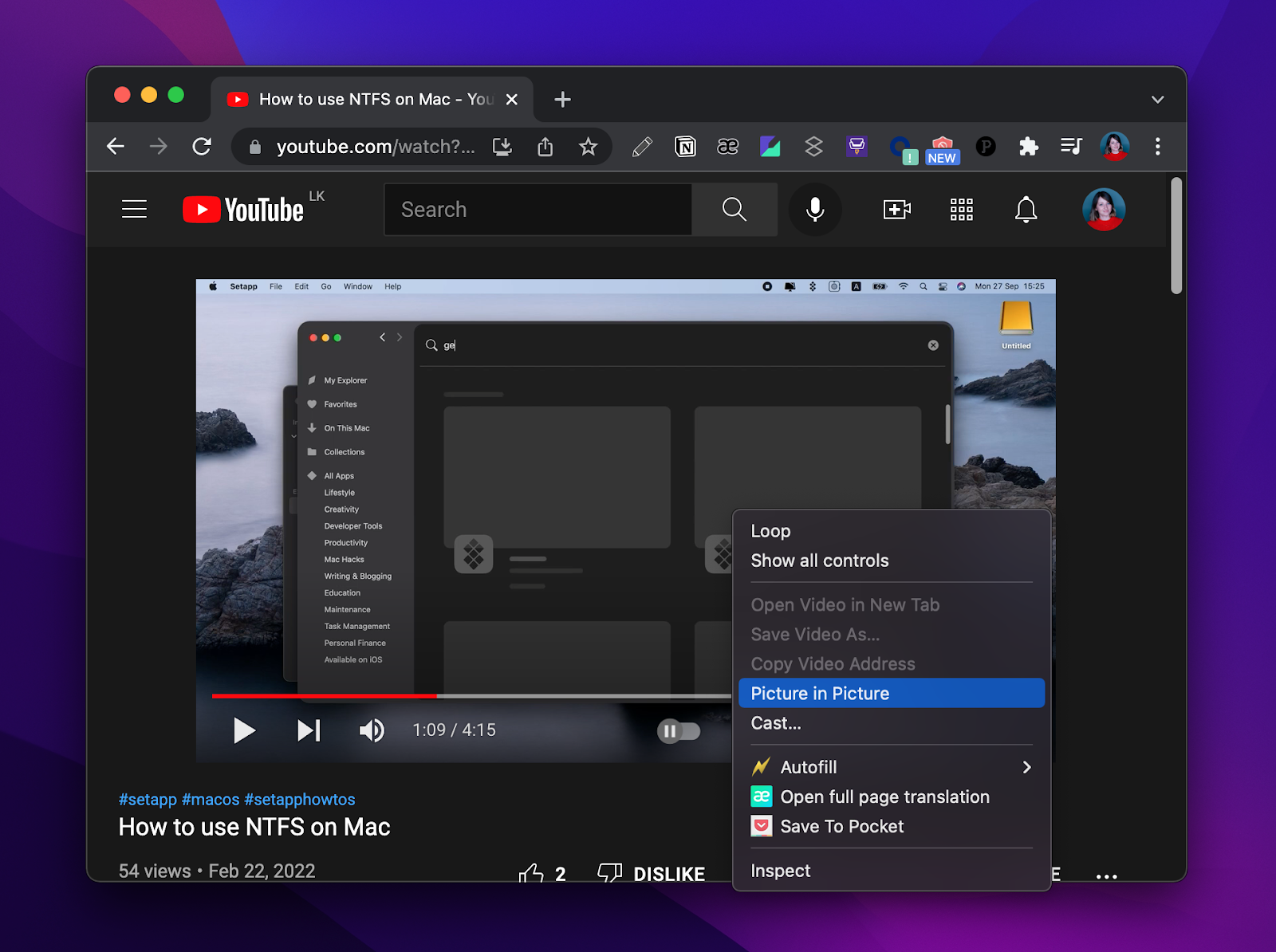Open the #macos hashtag link
1276x952 pixels.
(x=211, y=799)
